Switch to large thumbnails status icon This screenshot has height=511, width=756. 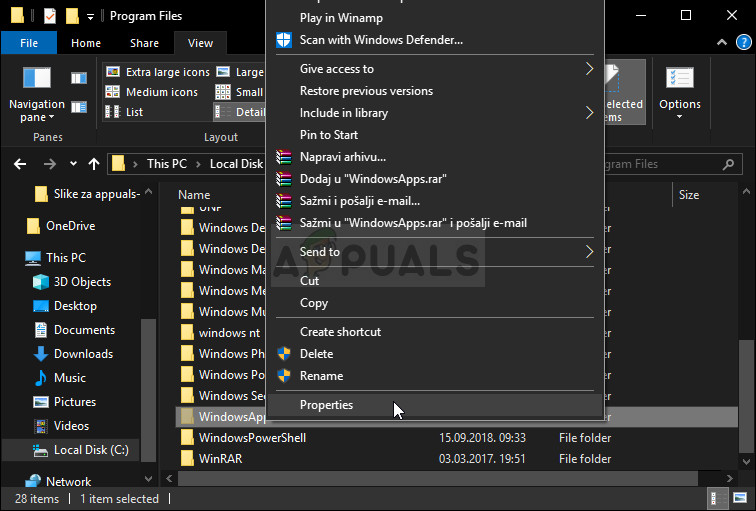point(740,498)
